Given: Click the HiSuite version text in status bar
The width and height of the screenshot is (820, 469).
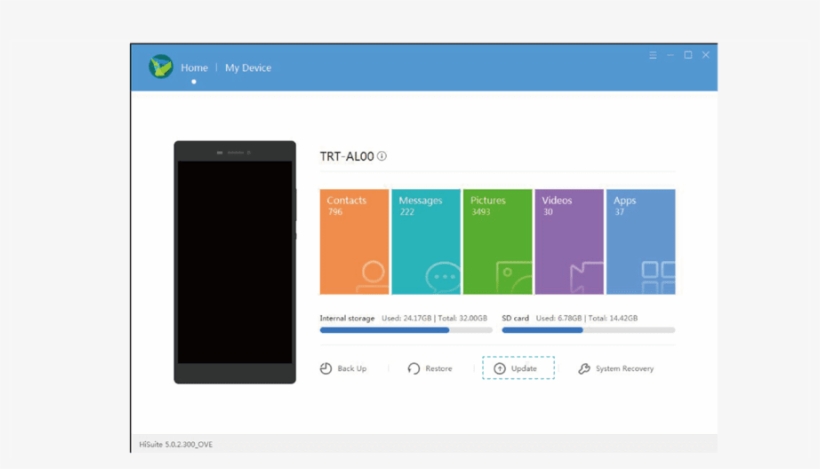Looking at the screenshot, I should pyautogui.click(x=176, y=444).
